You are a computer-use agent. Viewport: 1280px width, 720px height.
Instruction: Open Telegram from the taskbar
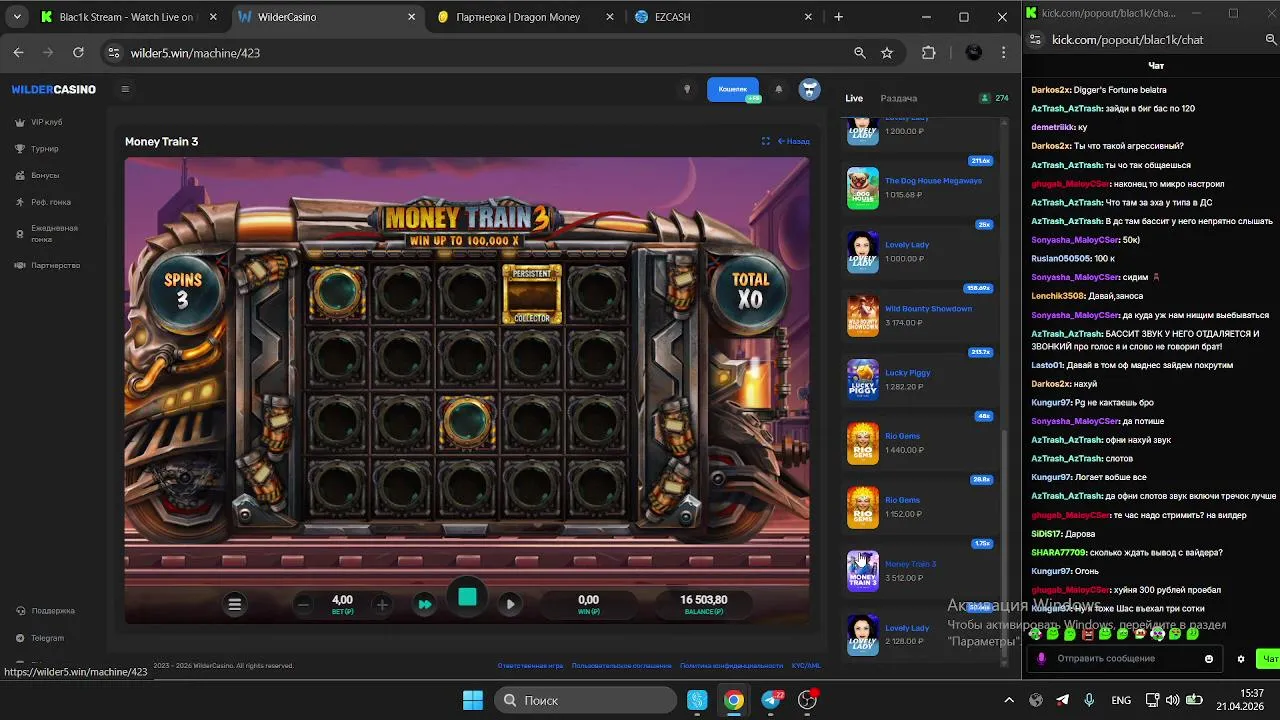point(771,700)
